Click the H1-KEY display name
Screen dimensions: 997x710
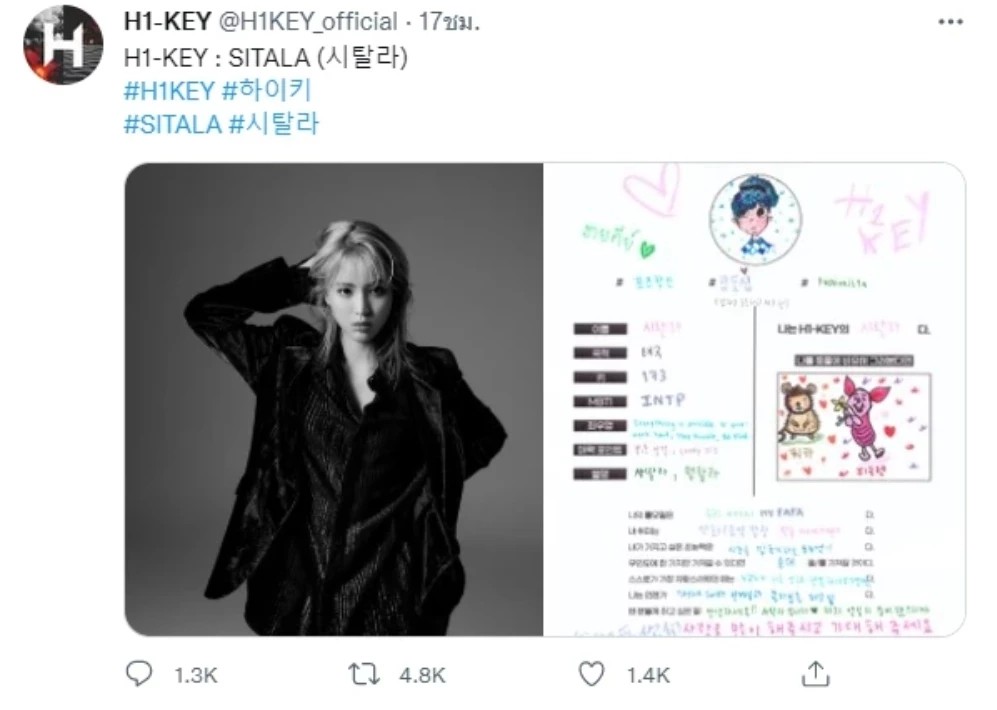tap(167, 22)
